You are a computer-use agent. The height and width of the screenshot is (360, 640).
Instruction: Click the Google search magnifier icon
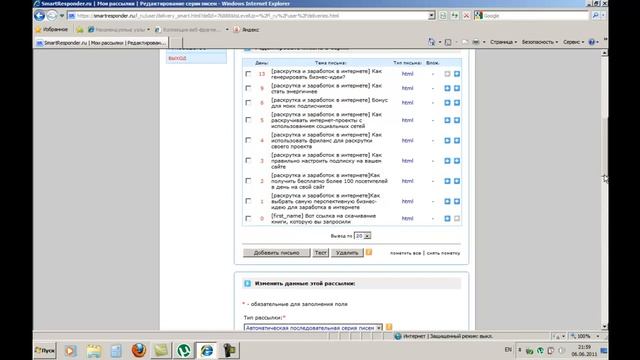click(595, 16)
